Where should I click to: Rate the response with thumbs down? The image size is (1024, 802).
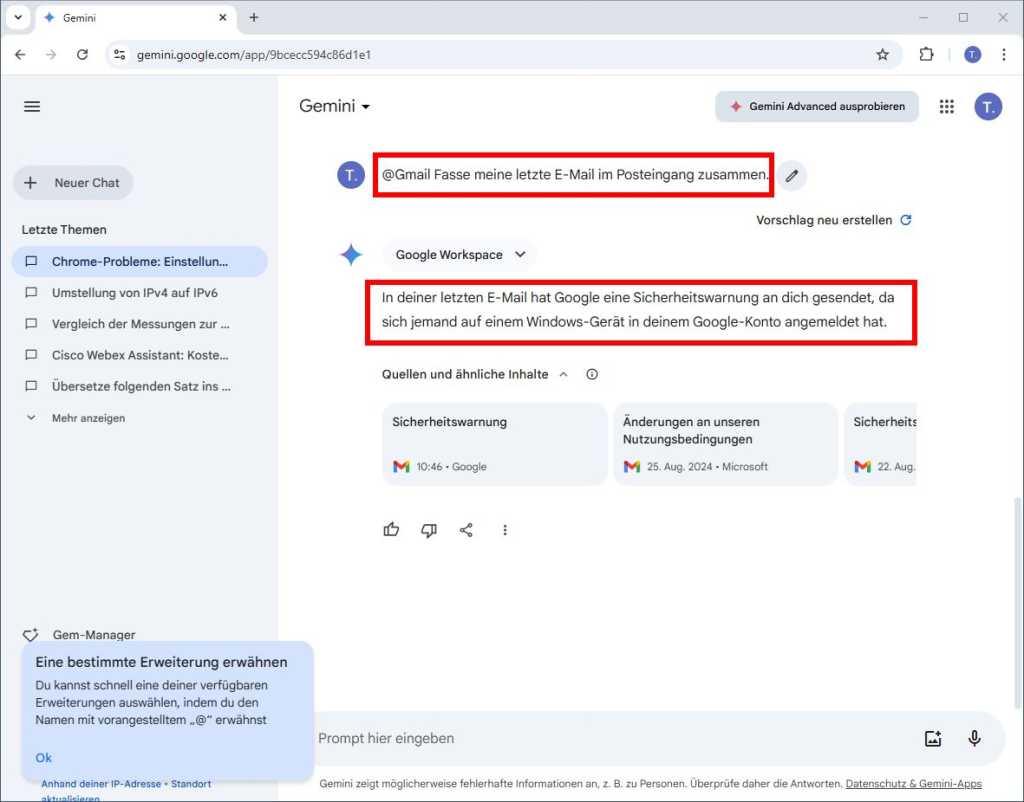[428, 529]
